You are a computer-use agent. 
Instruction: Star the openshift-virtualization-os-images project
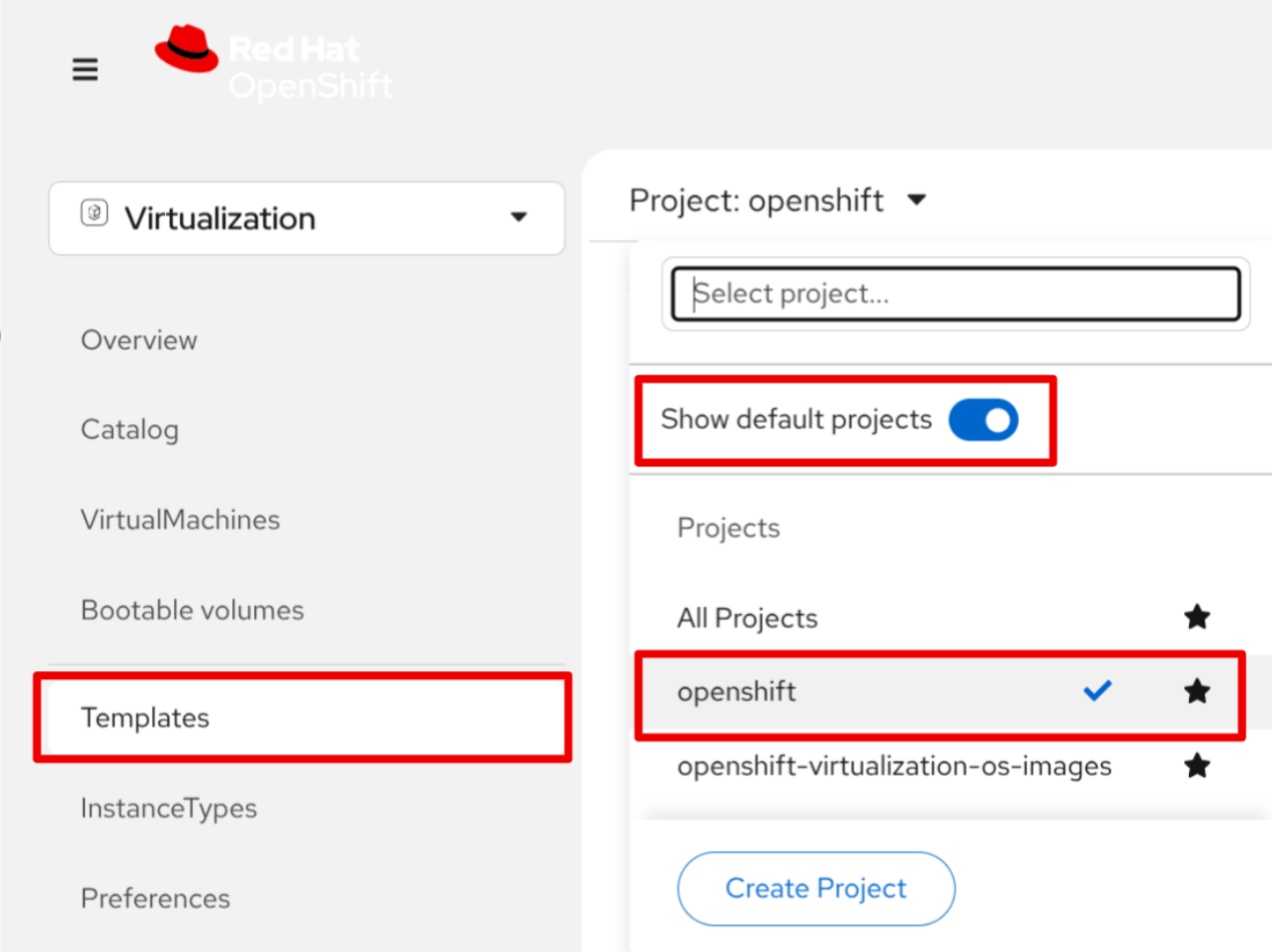pyautogui.click(x=1197, y=765)
